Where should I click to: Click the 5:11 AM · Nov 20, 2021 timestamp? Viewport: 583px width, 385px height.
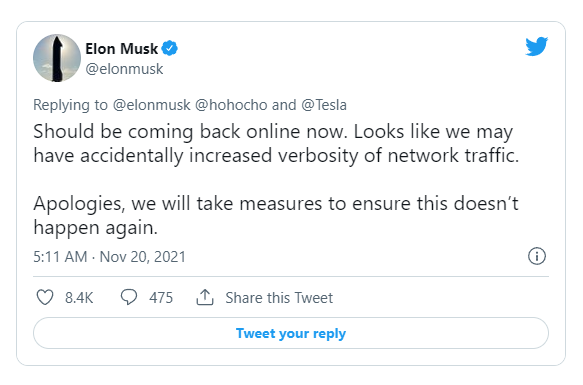coord(109,257)
